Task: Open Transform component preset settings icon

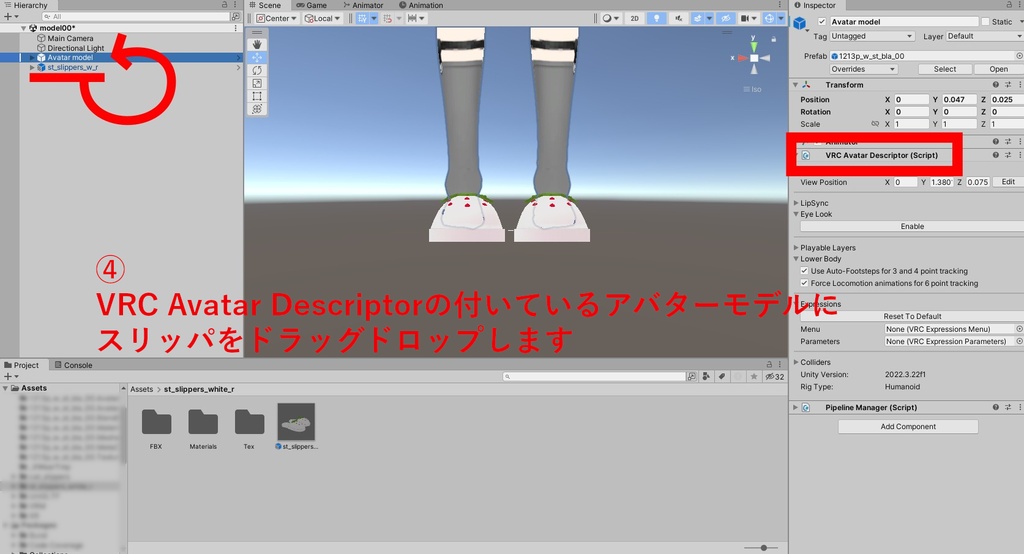Action: click(x=1008, y=85)
